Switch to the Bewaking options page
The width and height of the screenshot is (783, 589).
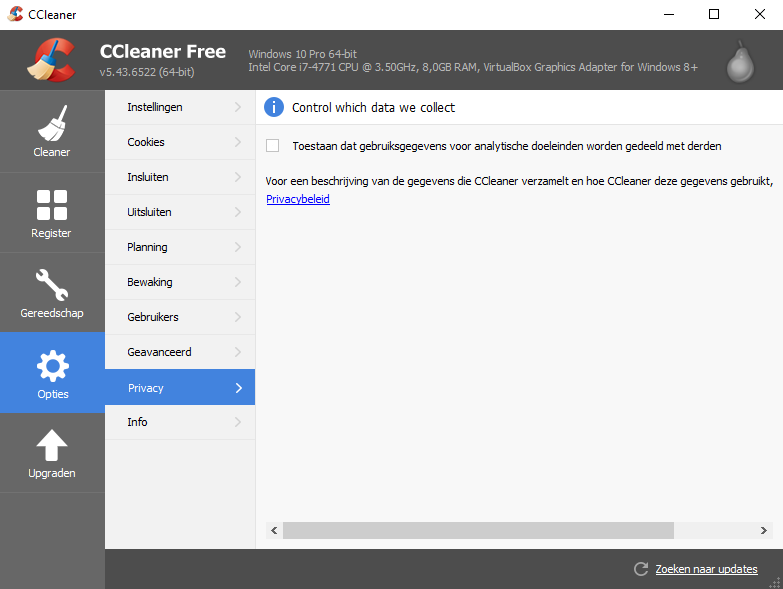[x=150, y=282]
